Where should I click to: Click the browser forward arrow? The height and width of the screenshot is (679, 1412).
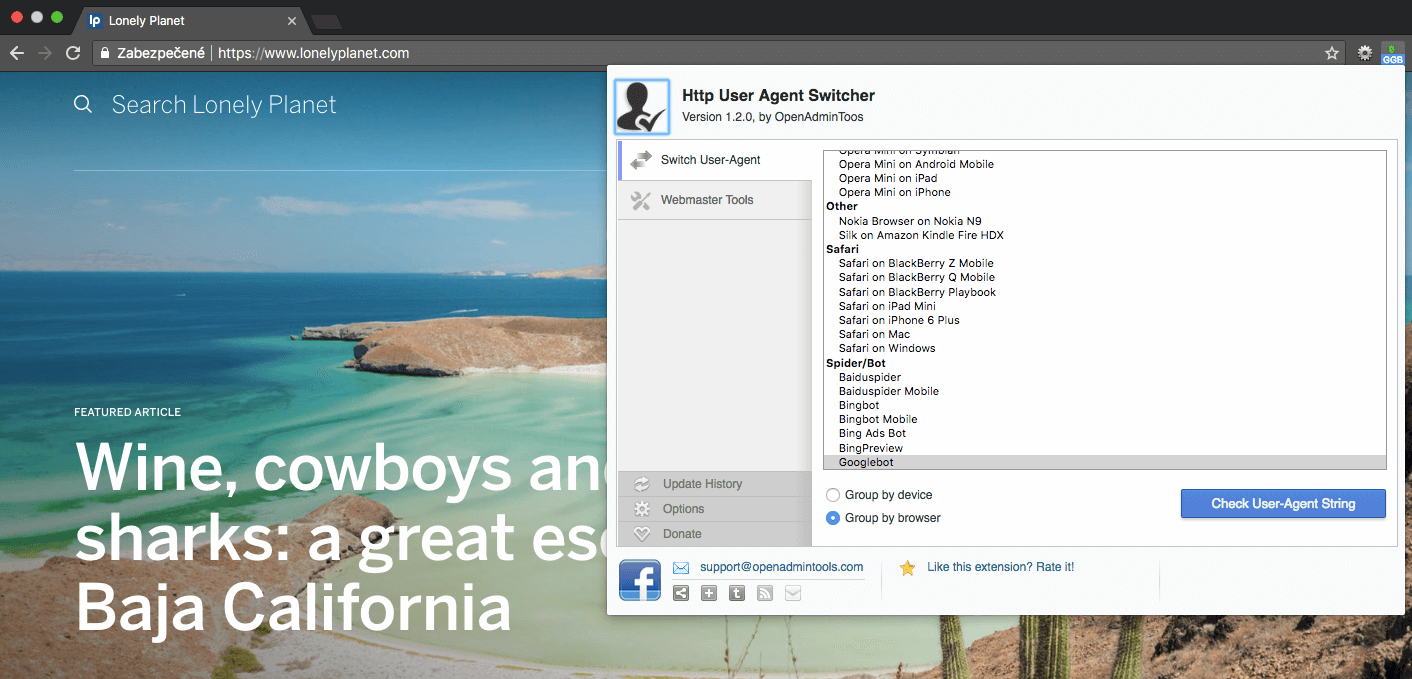point(44,53)
